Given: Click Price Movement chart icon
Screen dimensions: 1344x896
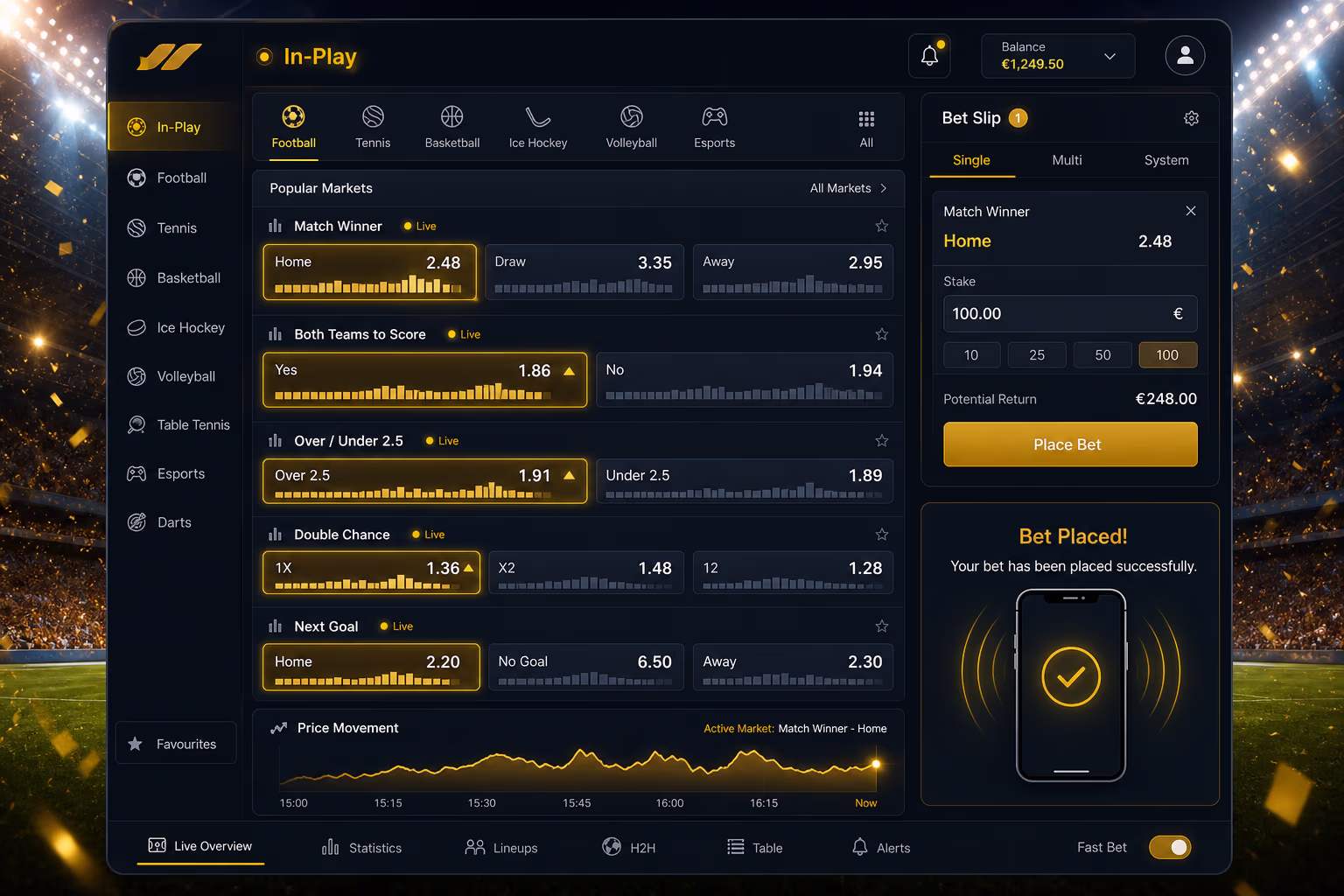Looking at the screenshot, I should tap(278, 728).
